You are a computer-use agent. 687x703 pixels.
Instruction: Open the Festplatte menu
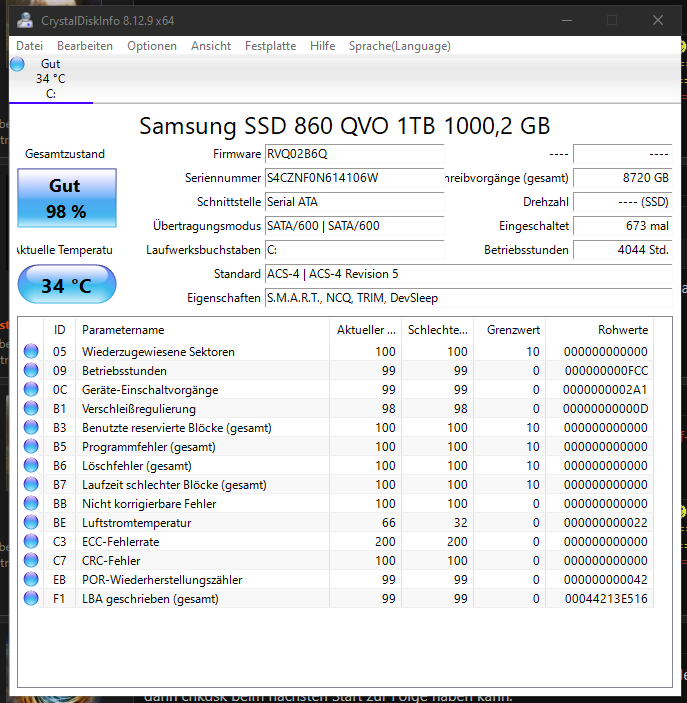[270, 46]
